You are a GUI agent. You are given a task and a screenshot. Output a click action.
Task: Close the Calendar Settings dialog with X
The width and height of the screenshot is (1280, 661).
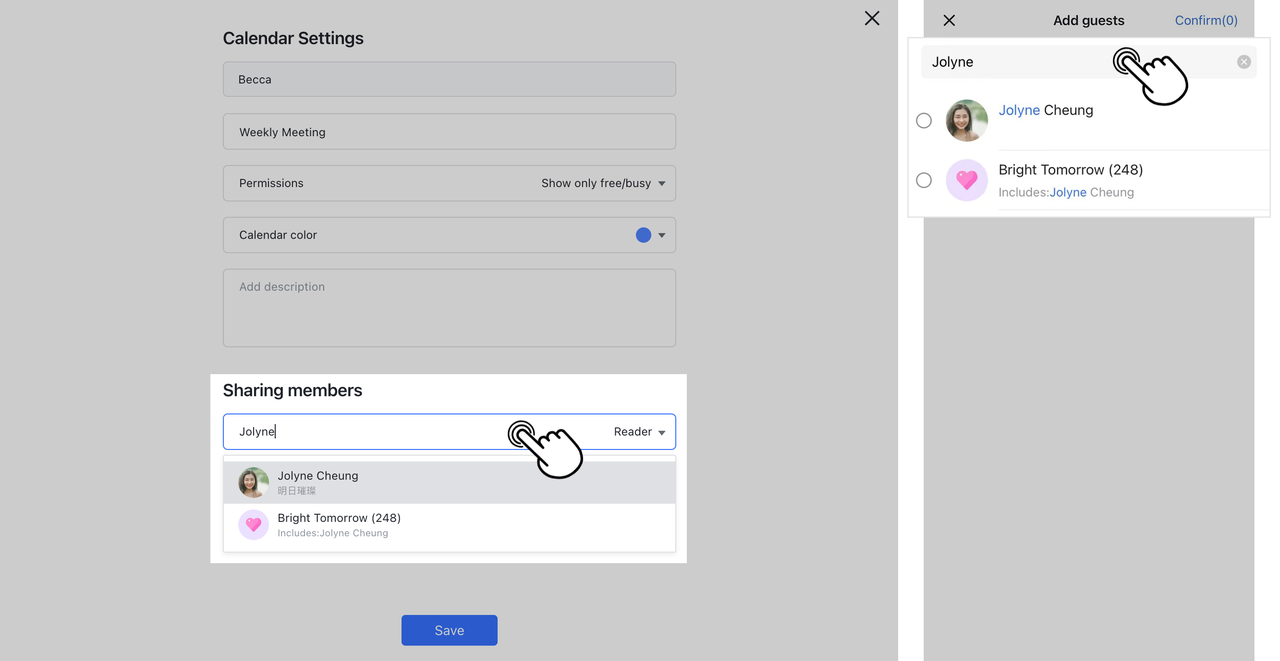tap(872, 18)
